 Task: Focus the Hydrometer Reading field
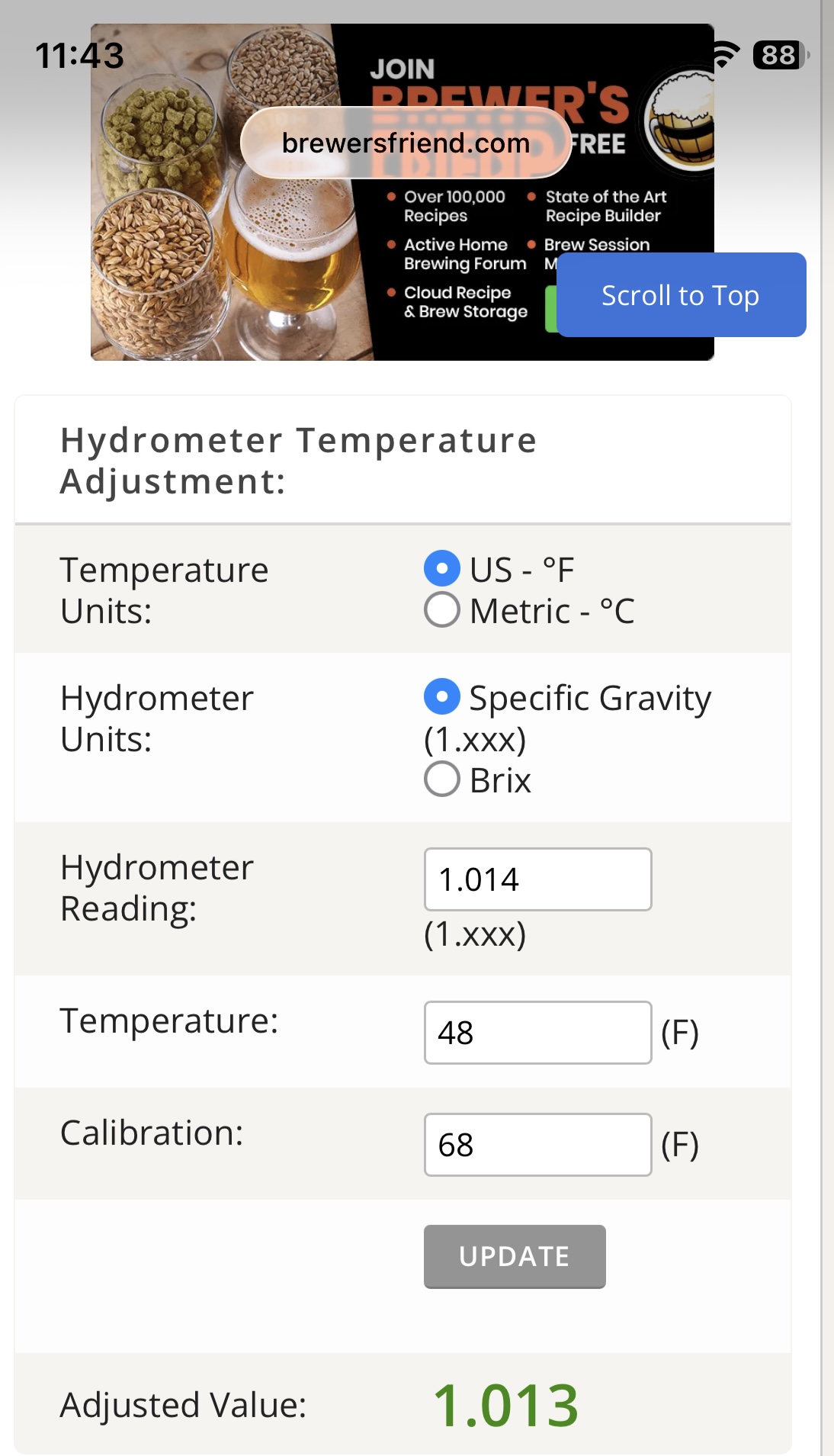click(x=537, y=879)
